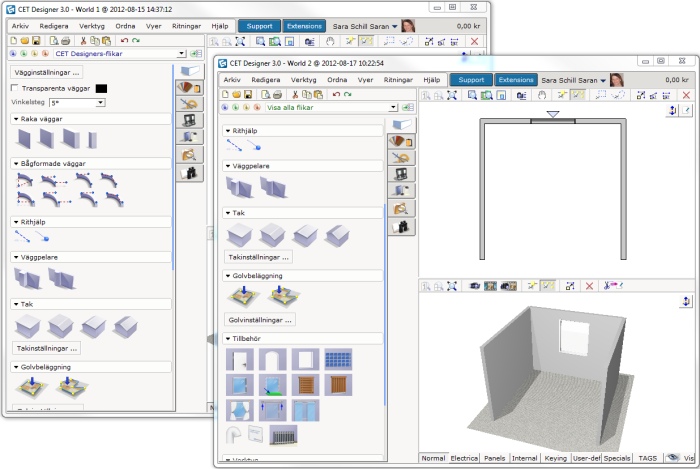This screenshot has width=700, height=469.
Task: Select the arched opening accessory in Tillbehör
Action: [x=273, y=360]
